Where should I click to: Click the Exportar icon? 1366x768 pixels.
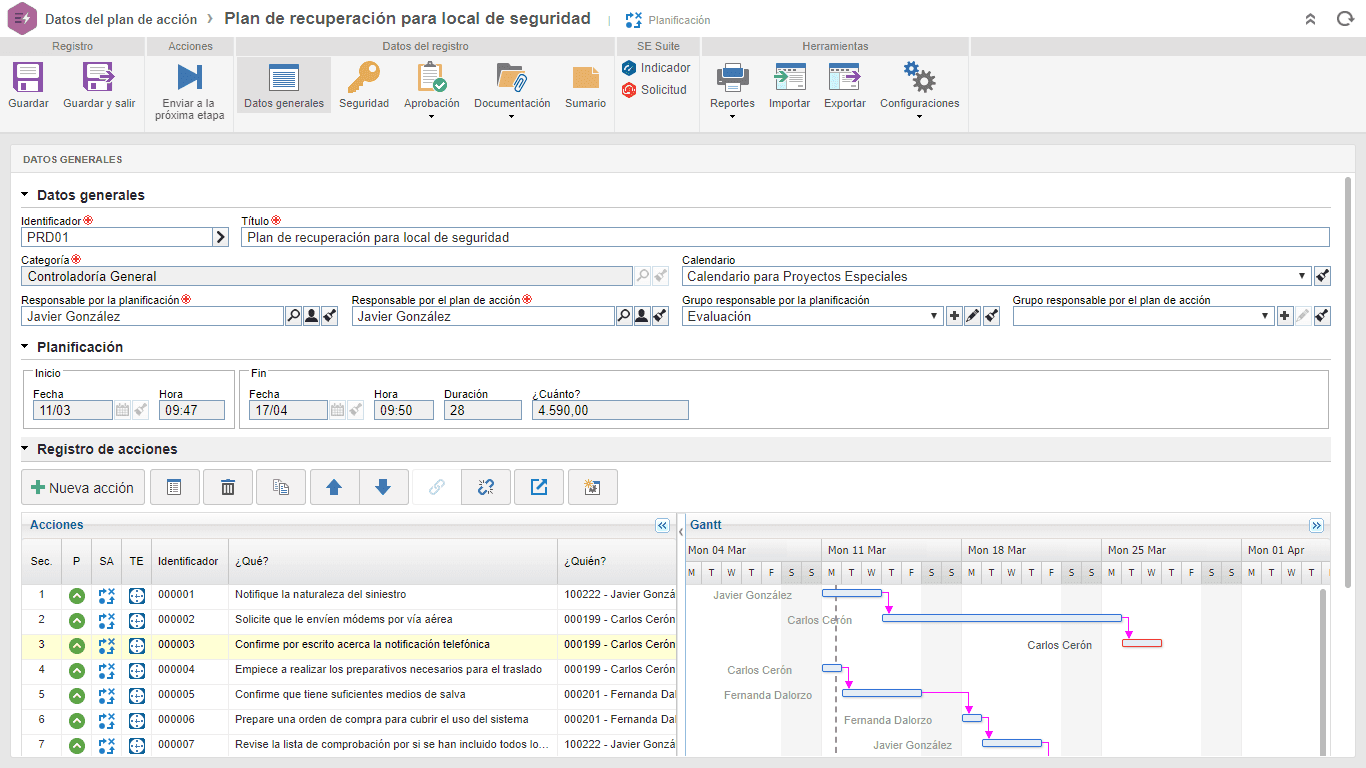[x=844, y=78]
